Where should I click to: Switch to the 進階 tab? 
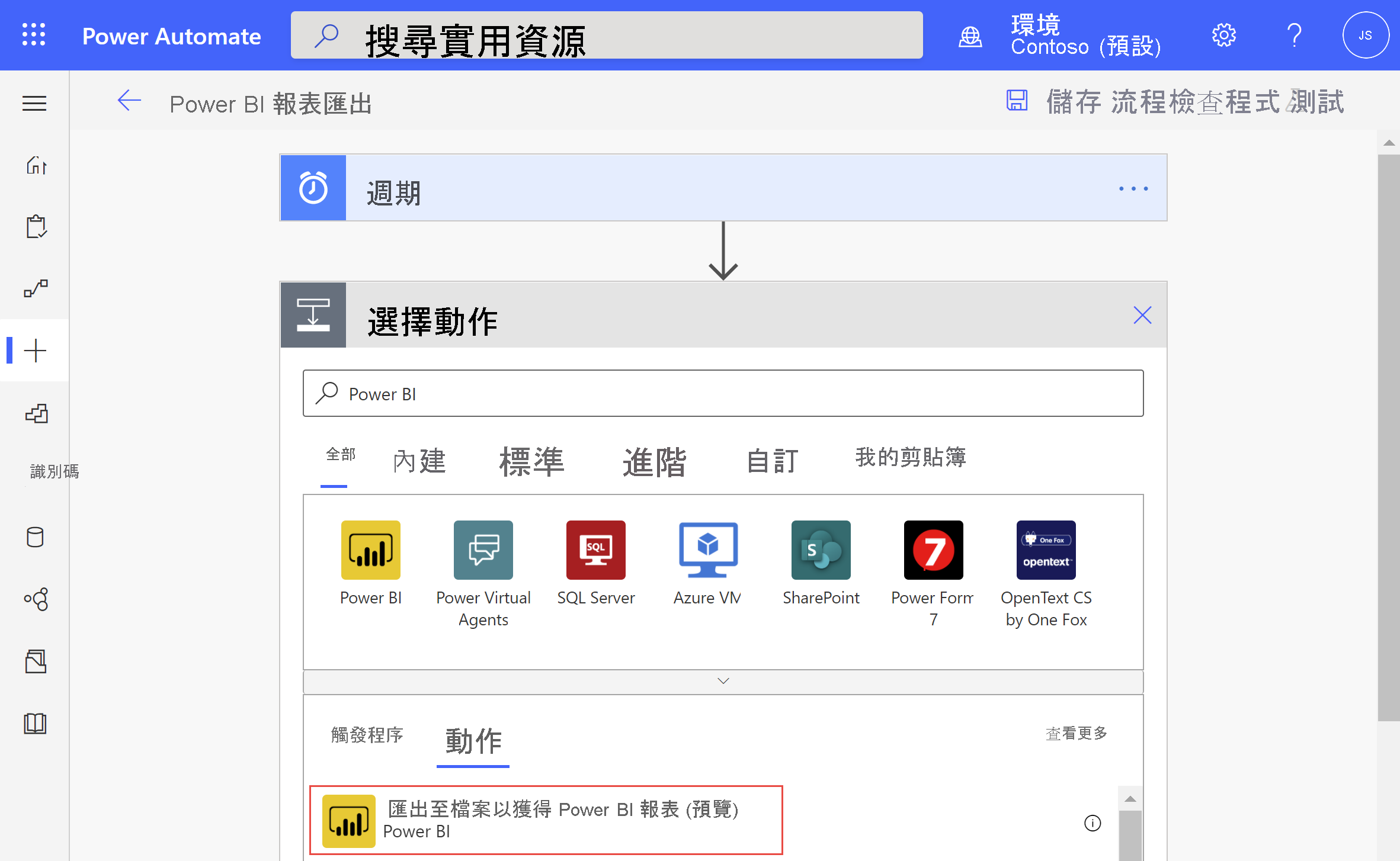654,462
